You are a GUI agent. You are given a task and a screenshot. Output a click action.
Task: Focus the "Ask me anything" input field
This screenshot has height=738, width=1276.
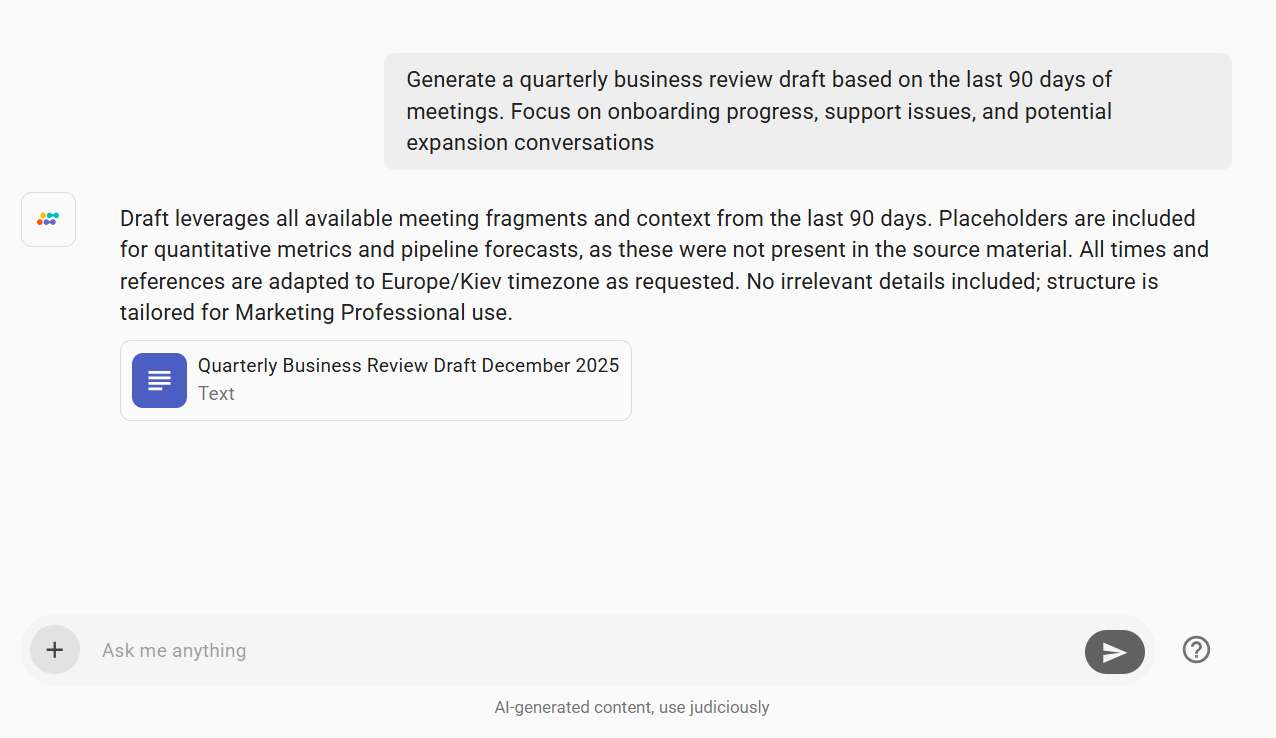(x=580, y=650)
